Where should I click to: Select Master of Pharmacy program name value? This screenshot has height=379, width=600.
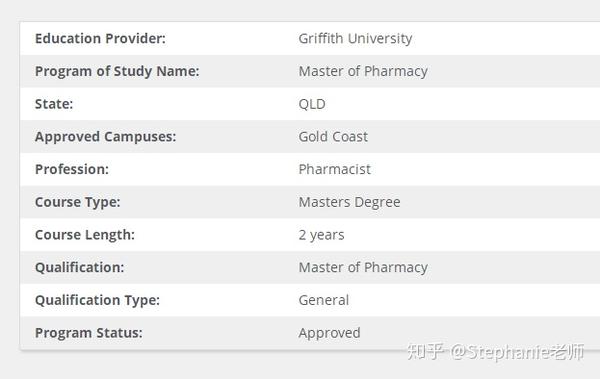pos(363,71)
